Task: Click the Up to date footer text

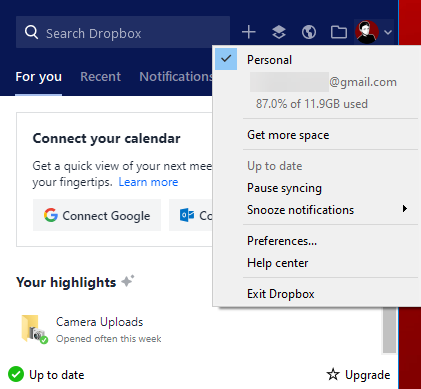Action: click(x=57, y=375)
